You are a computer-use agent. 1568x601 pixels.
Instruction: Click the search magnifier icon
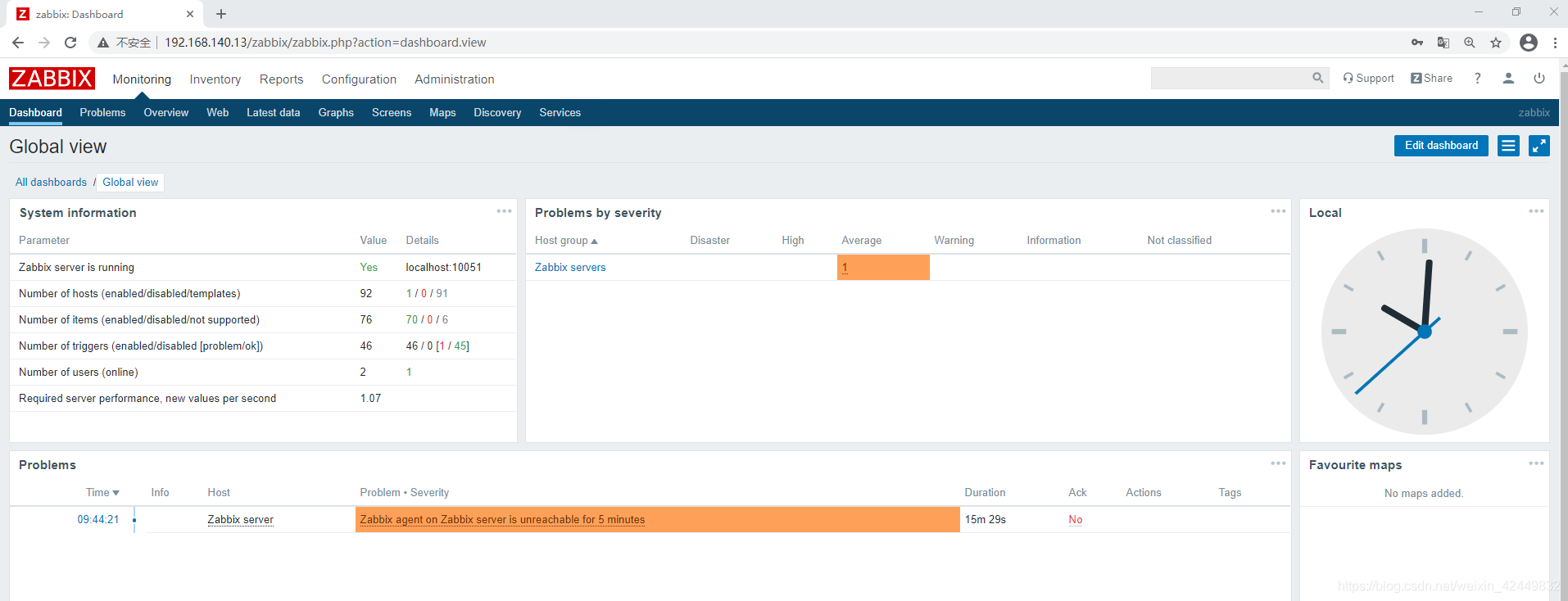pos(1317,78)
